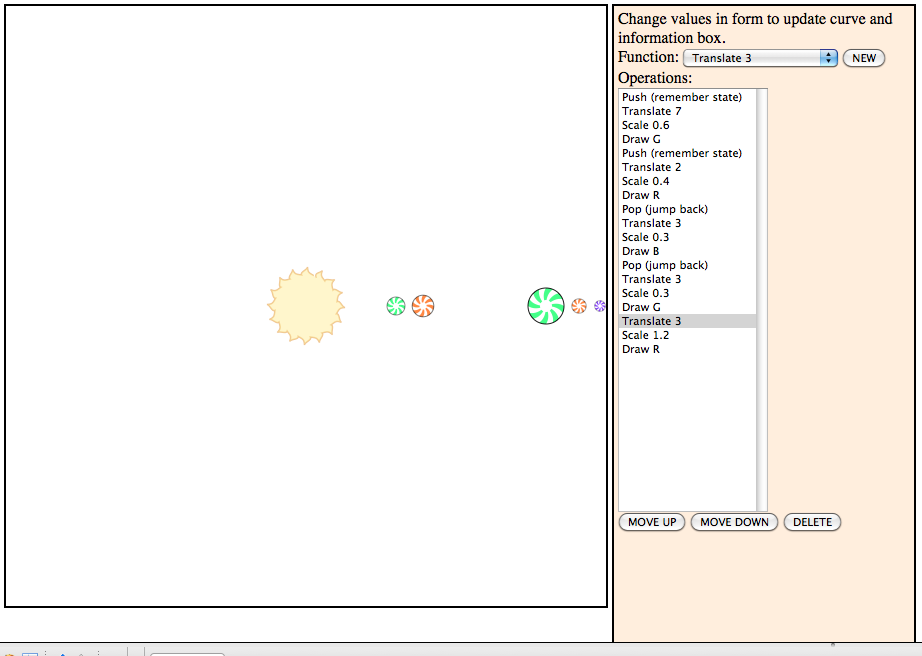Click the small green pinwheel beside the sun

(x=396, y=306)
